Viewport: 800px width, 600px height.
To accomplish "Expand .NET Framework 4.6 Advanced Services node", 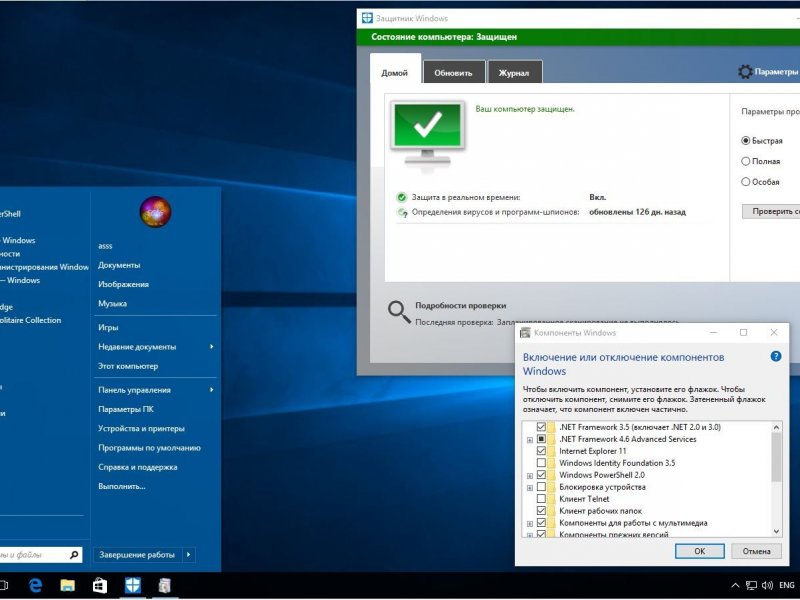I will point(530,439).
